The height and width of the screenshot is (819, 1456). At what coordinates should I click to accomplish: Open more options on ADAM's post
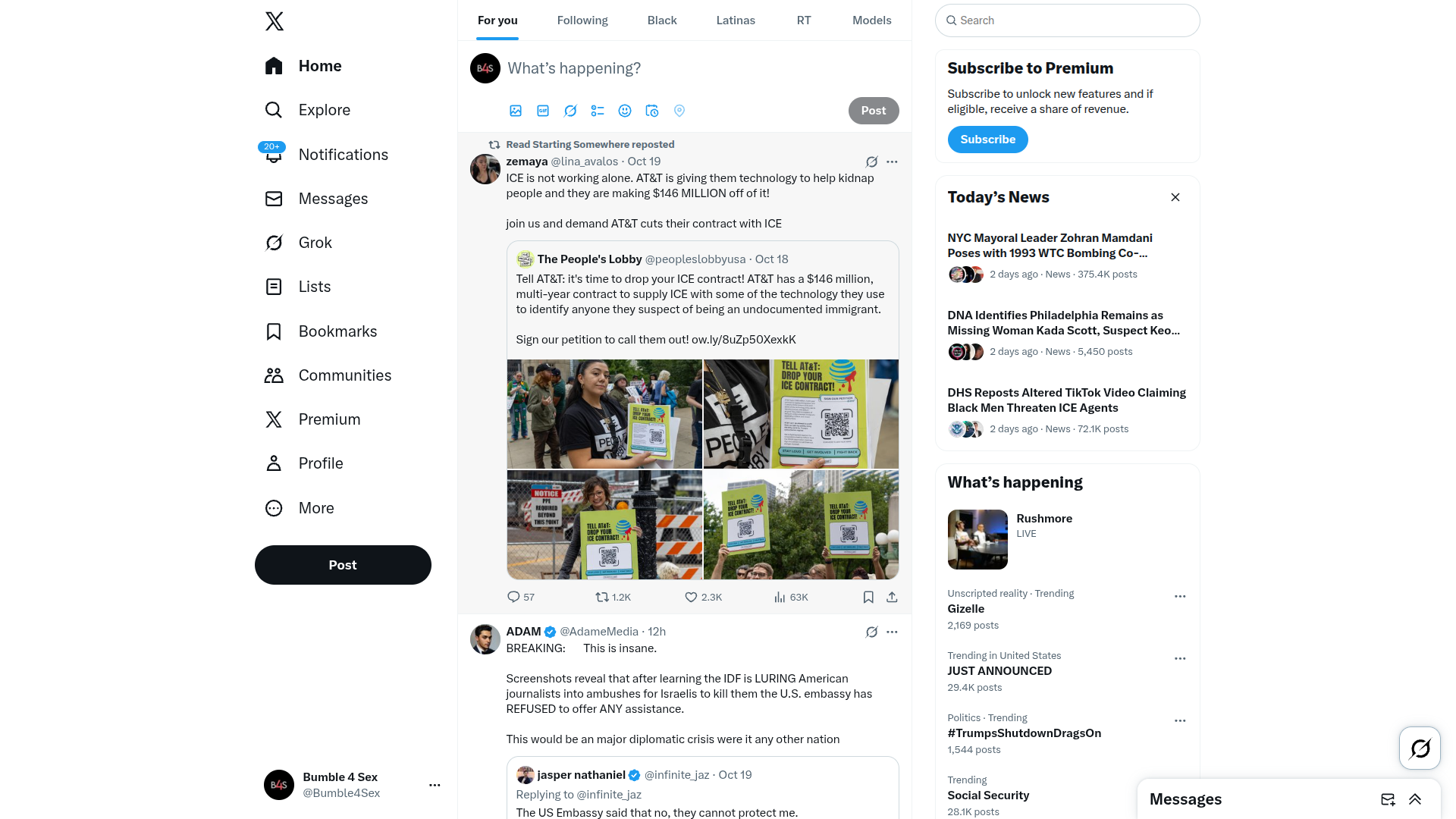pos(892,632)
